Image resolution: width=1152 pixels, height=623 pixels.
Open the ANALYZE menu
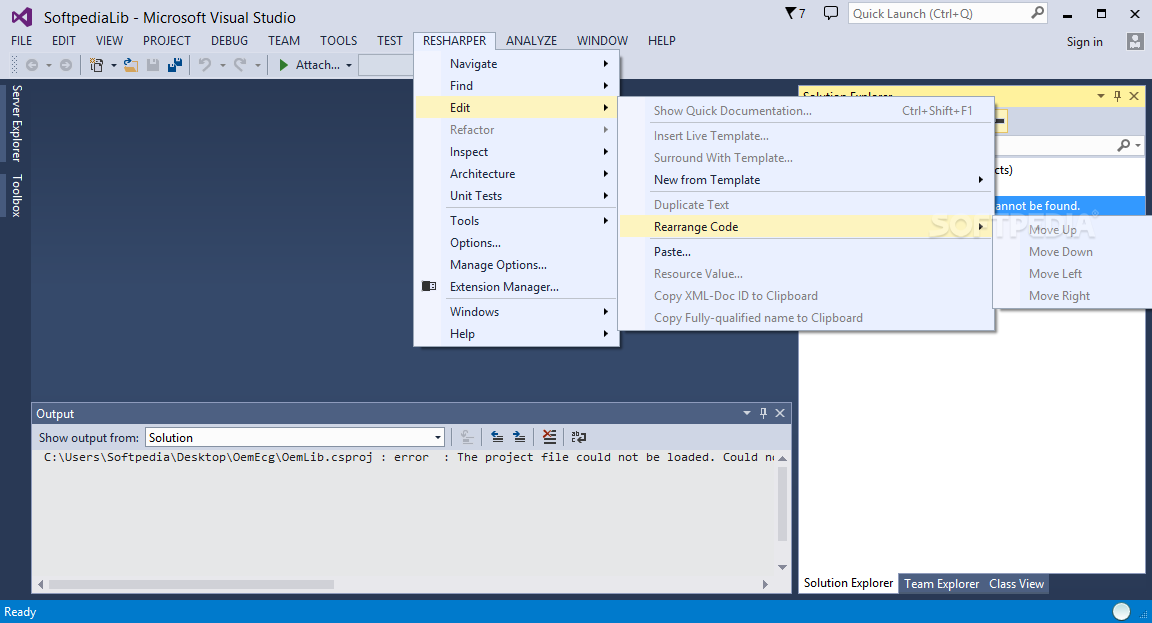pyautogui.click(x=531, y=41)
